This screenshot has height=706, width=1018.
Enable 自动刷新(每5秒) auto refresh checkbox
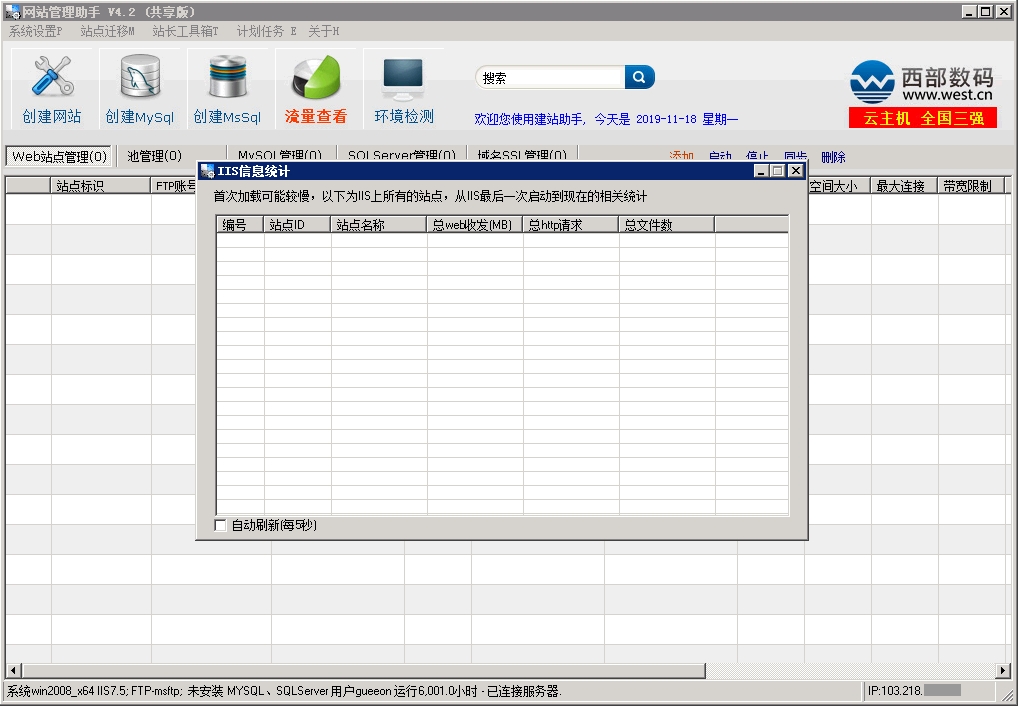coord(221,525)
